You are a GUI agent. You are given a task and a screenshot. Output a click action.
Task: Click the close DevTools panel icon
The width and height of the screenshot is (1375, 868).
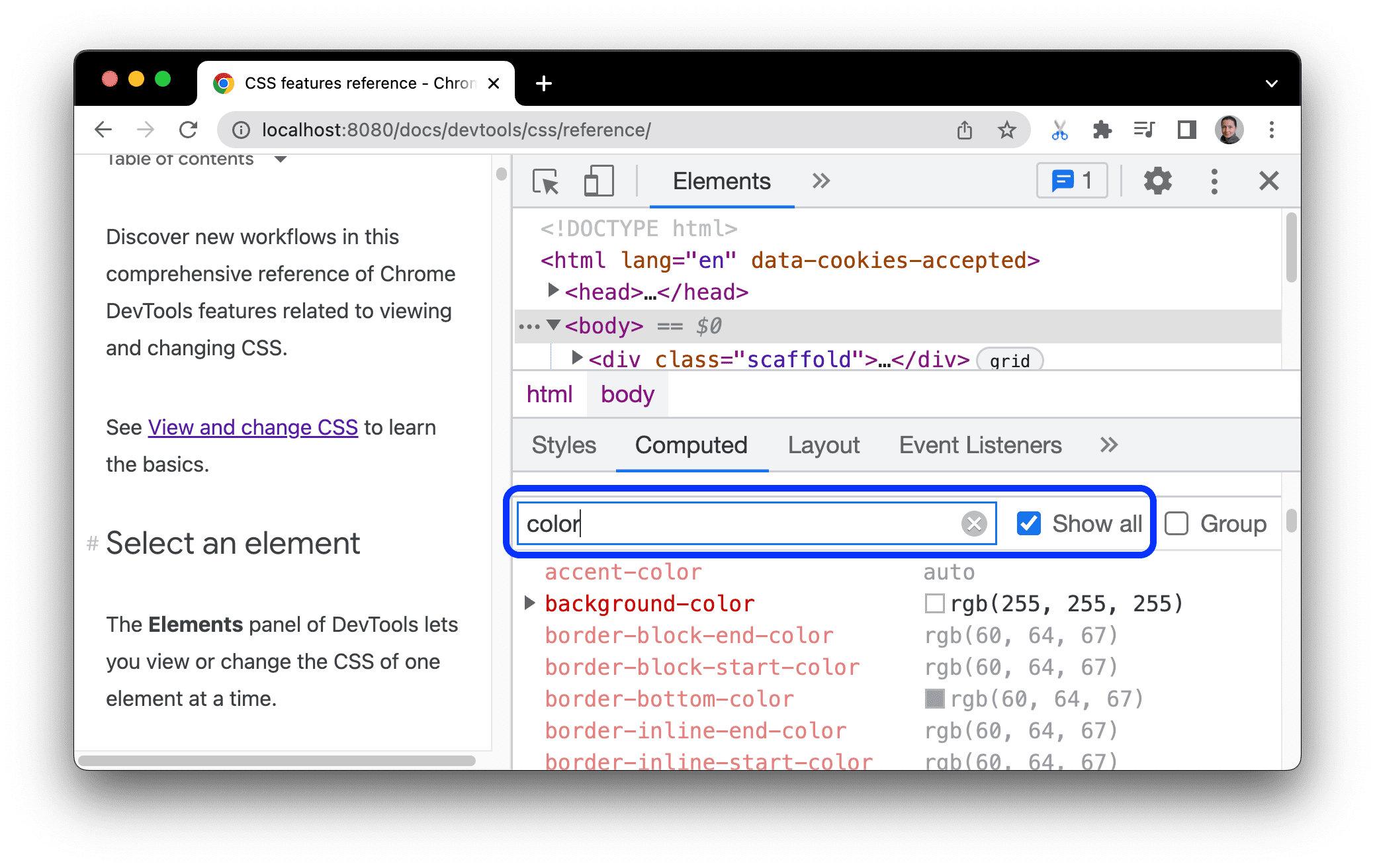click(1269, 181)
